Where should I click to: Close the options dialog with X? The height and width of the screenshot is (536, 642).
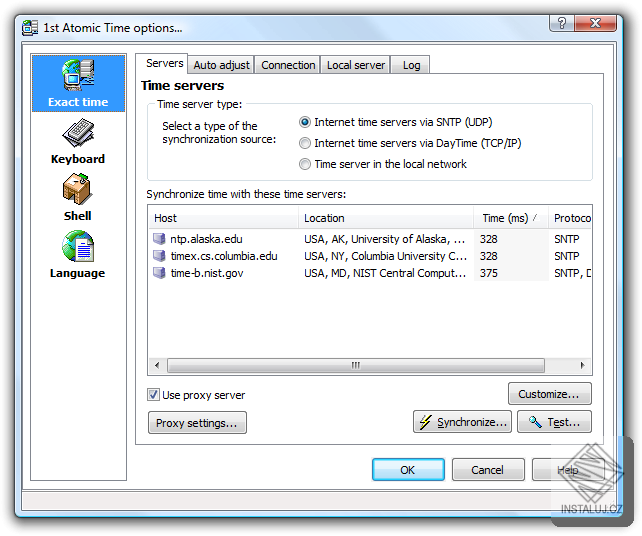point(595,23)
